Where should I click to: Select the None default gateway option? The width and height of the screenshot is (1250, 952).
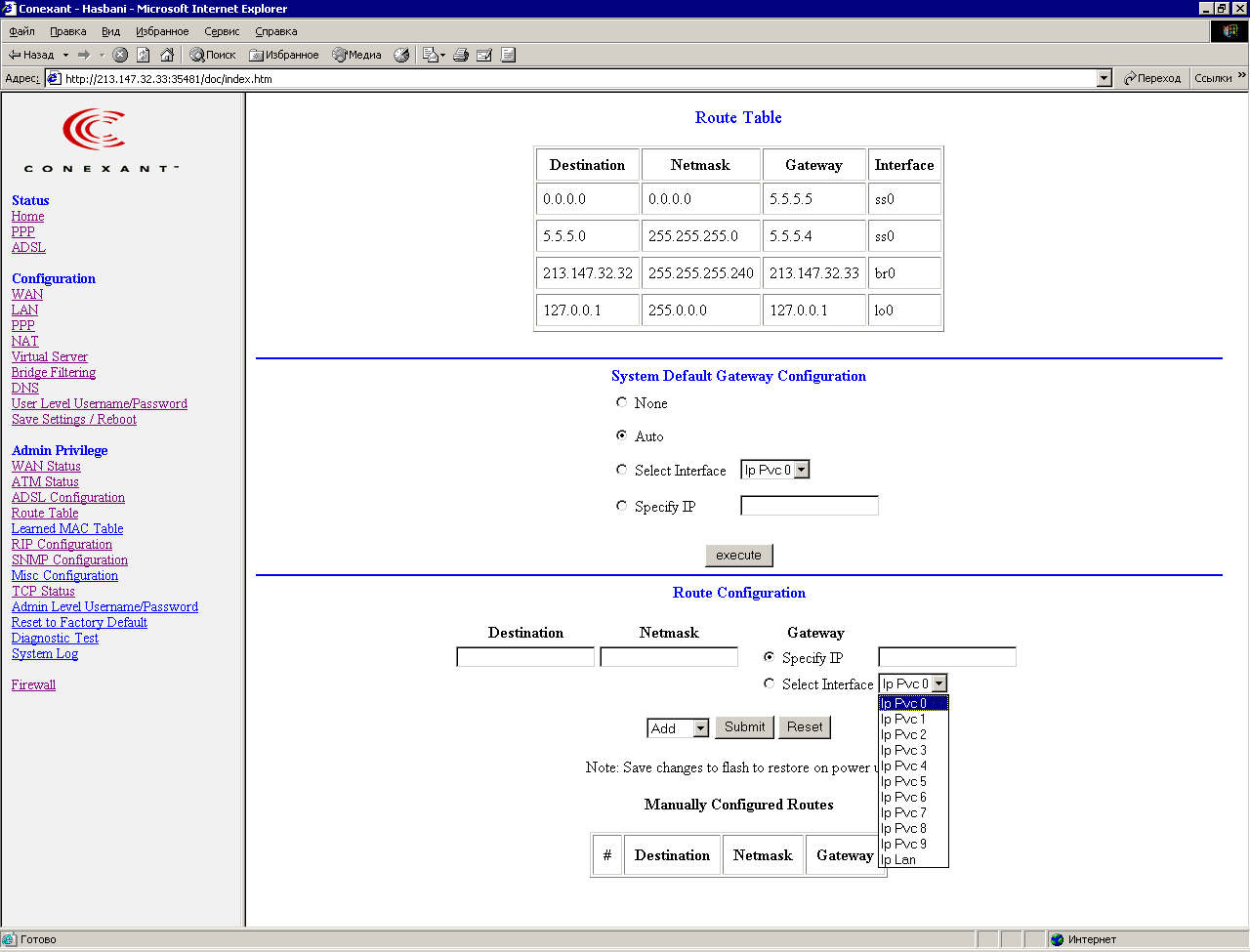pyautogui.click(x=621, y=402)
